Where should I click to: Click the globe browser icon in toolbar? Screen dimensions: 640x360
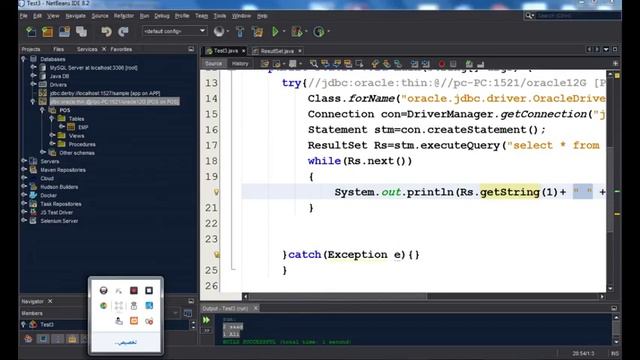coord(219,31)
